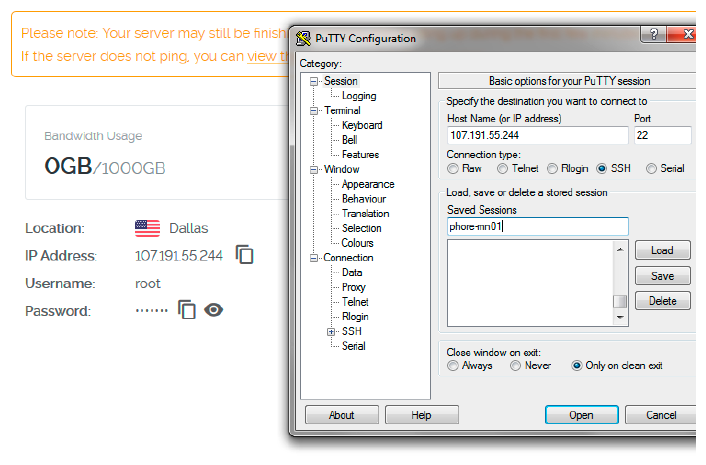This screenshot has height=465, width=706.
Task: Select Serial connection type
Action: point(651,169)
